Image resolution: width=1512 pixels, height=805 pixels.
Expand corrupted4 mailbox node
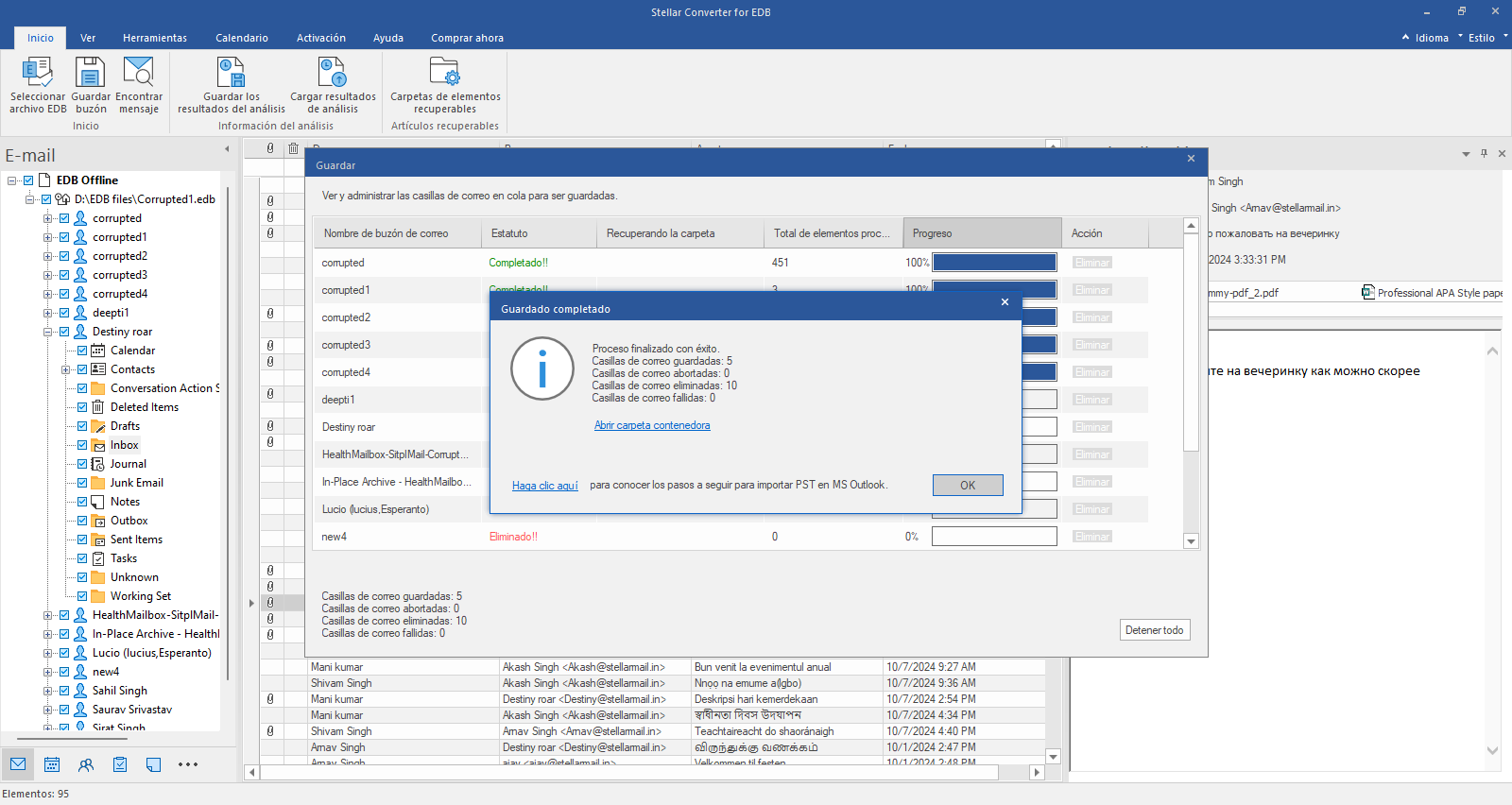click(47, 294)
